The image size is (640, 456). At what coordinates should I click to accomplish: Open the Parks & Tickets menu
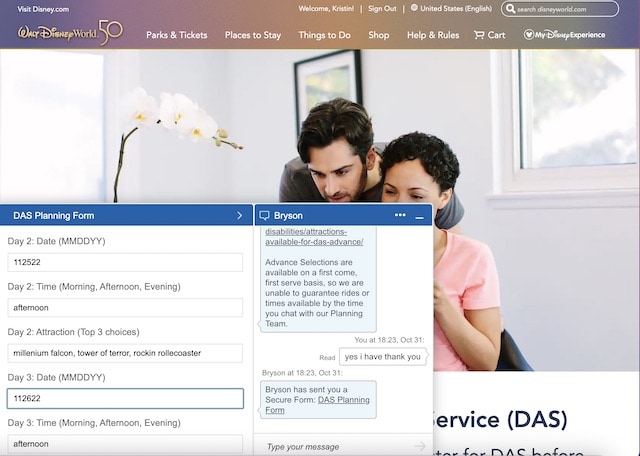coord(177,35)
